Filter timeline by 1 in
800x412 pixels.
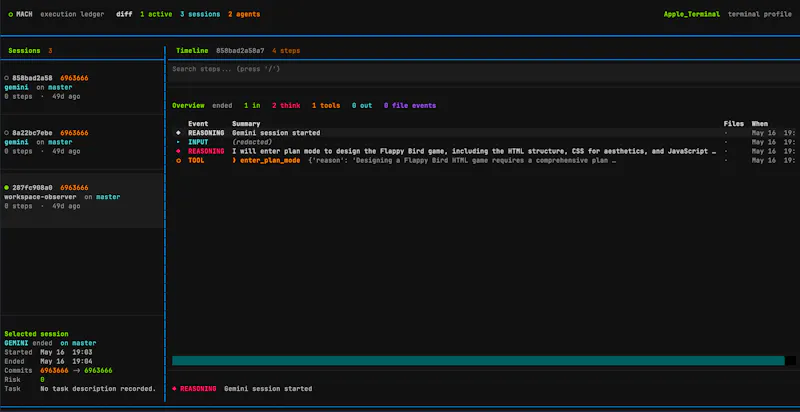(x=252, y=106)
